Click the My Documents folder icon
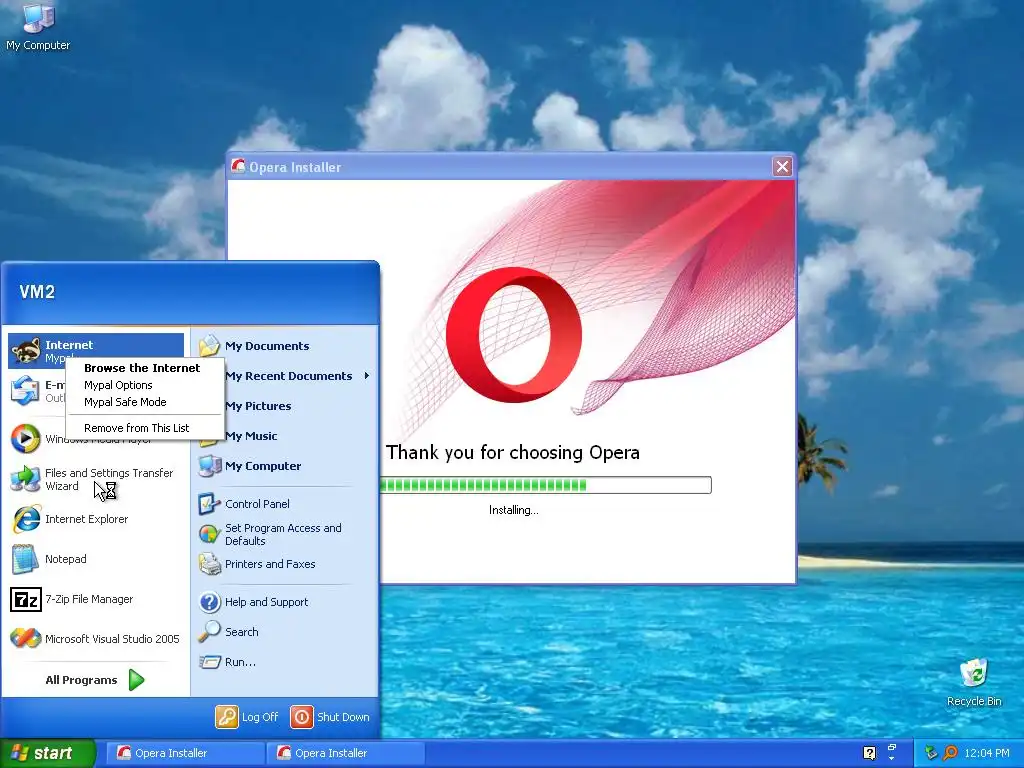The height and width of the screenshot is (768, 1024). coord(210,346)
